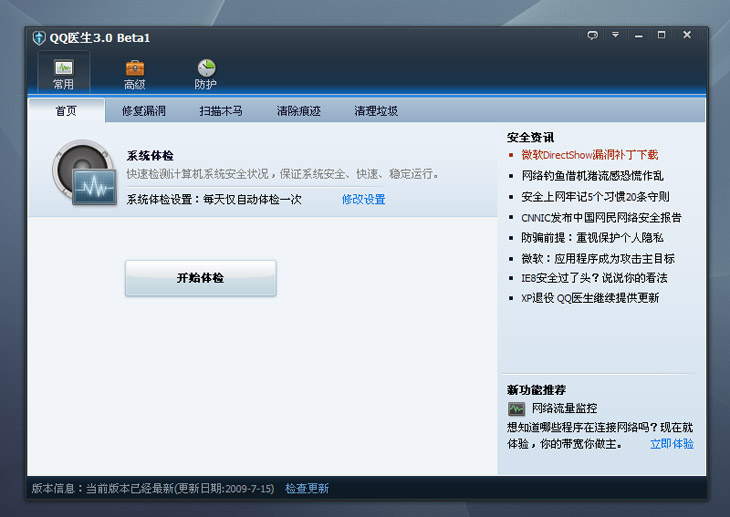Open news XP退役 QQ医生继续提供更新
Image resolution: width=730 pixels, height=517 pixels.
point(590,298)
